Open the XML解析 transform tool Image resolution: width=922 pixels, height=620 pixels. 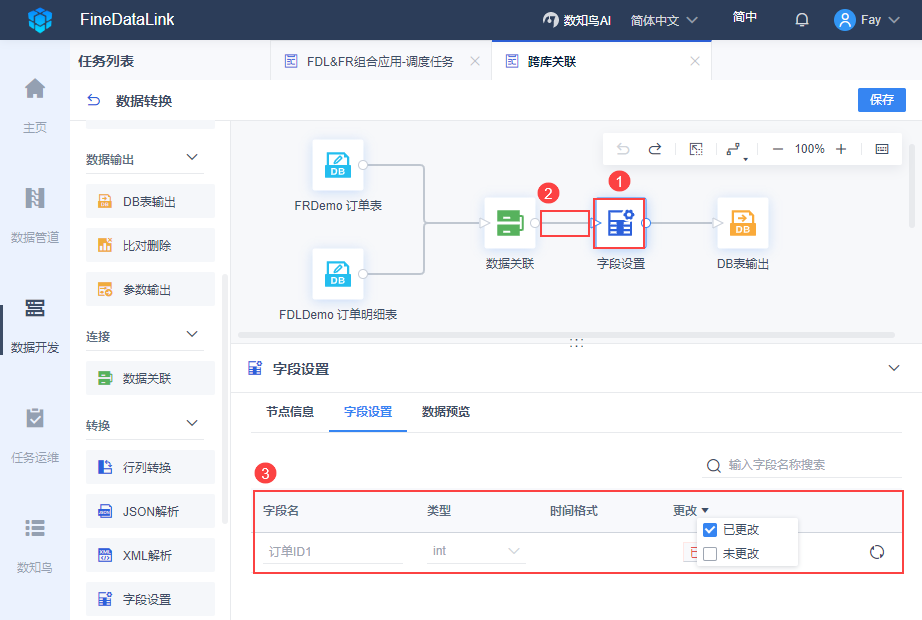150,555
